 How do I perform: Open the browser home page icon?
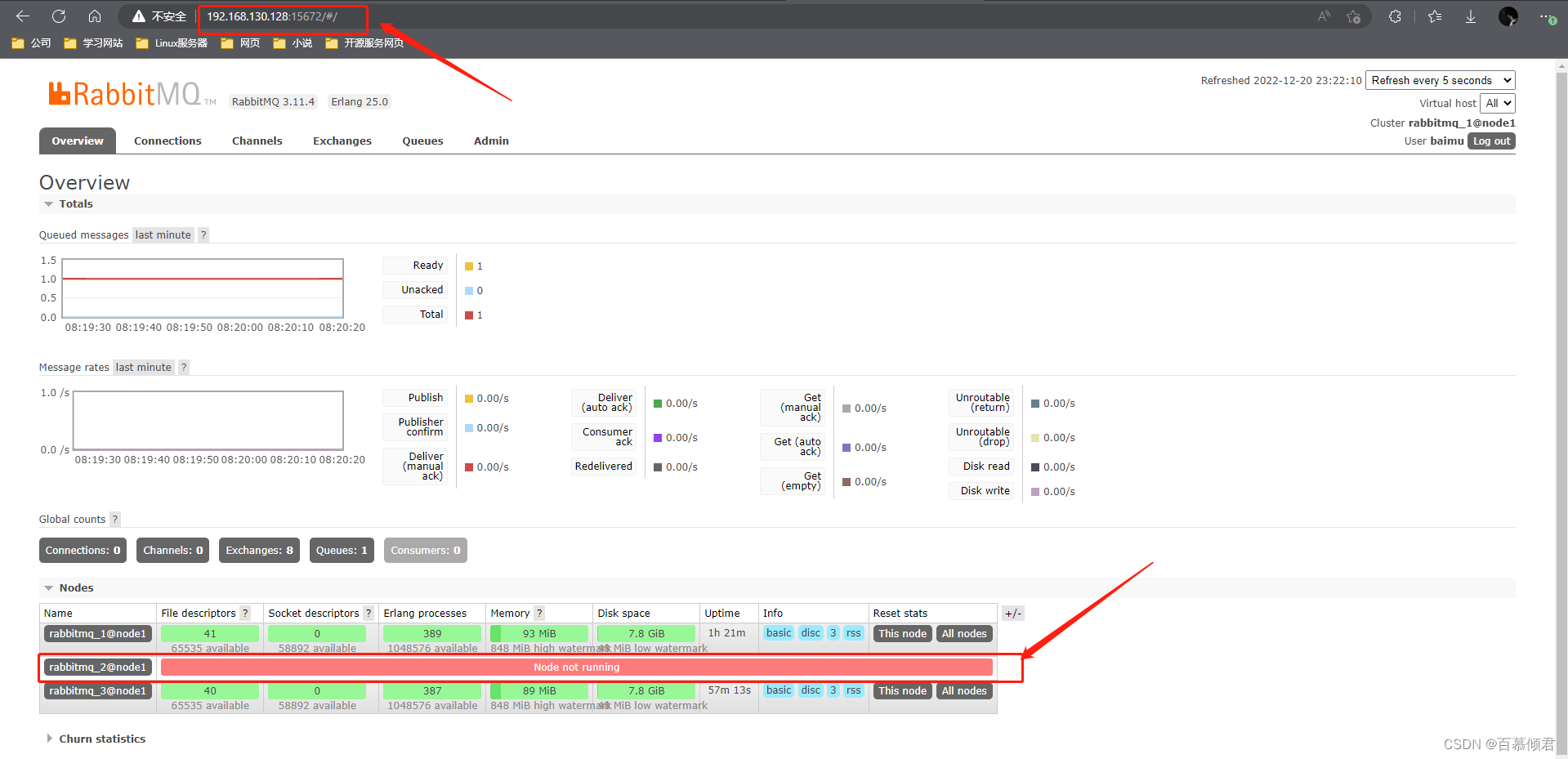(95, 16)
